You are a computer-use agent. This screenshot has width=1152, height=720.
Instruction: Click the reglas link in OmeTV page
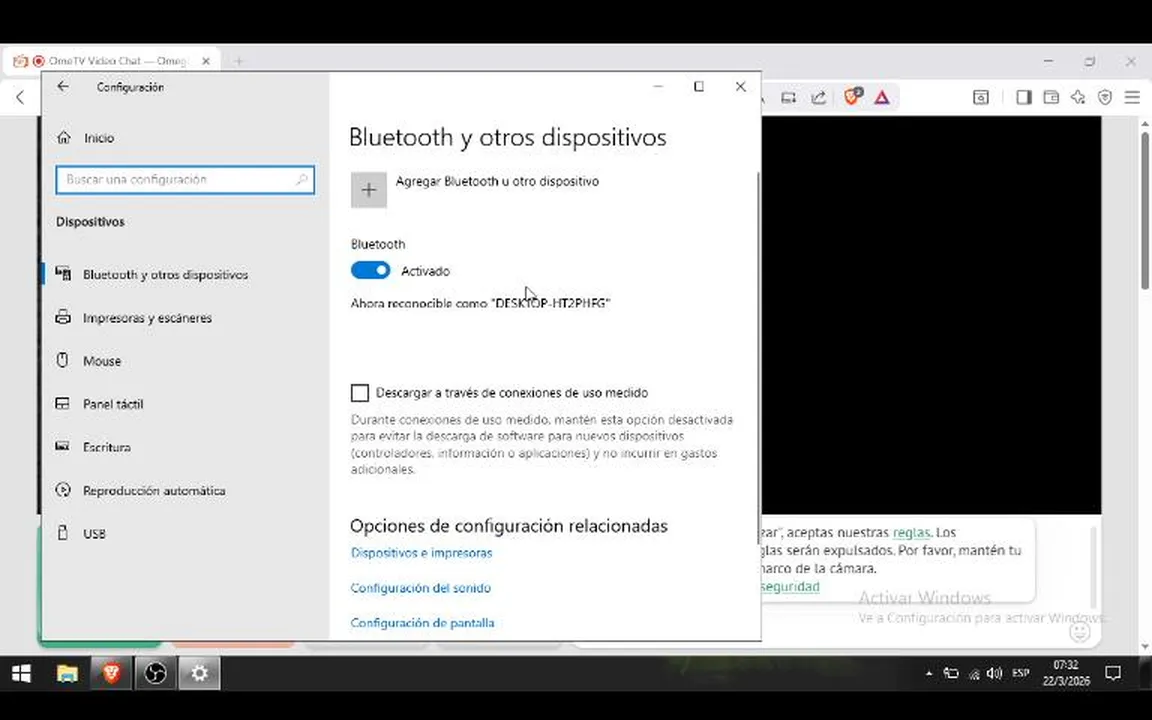click(x=911, y=533)
